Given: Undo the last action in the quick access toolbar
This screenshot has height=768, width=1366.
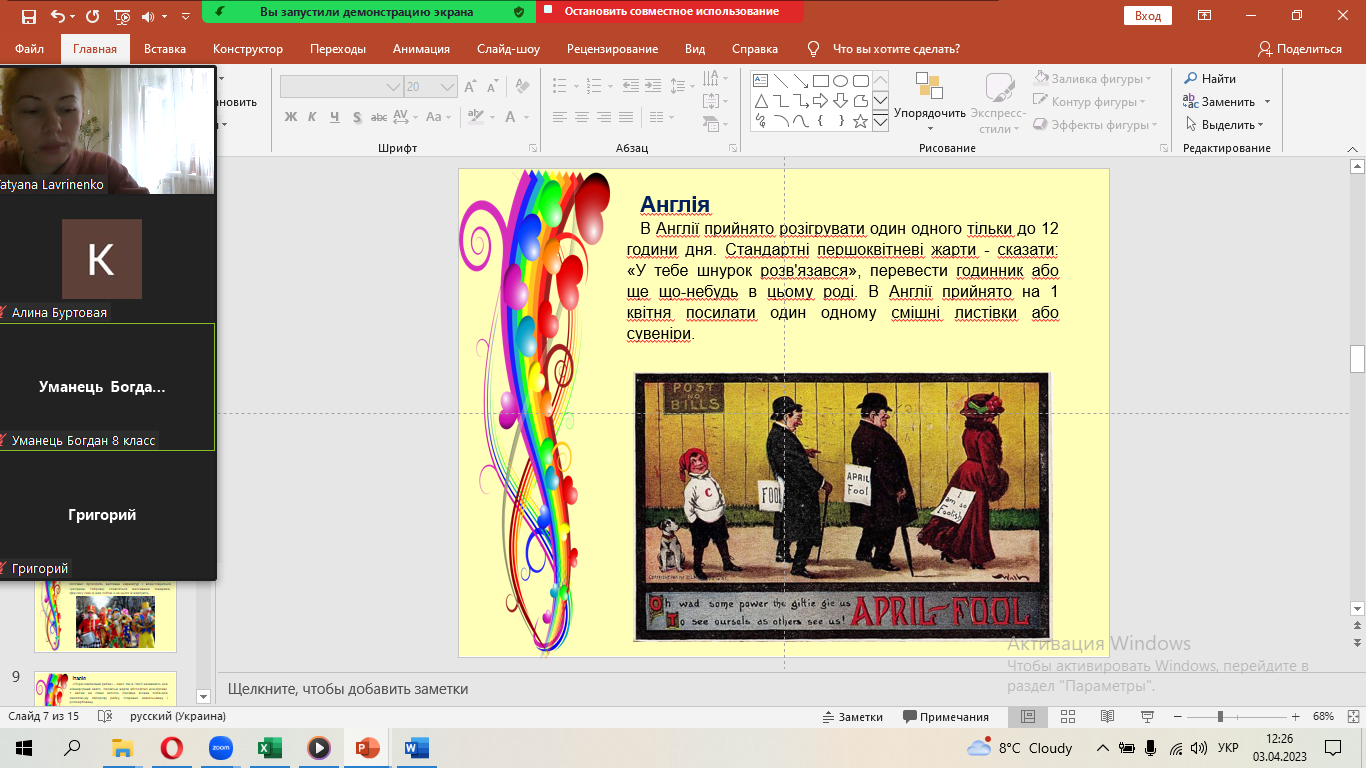Looking at the screenshot, I should point(57,17).
